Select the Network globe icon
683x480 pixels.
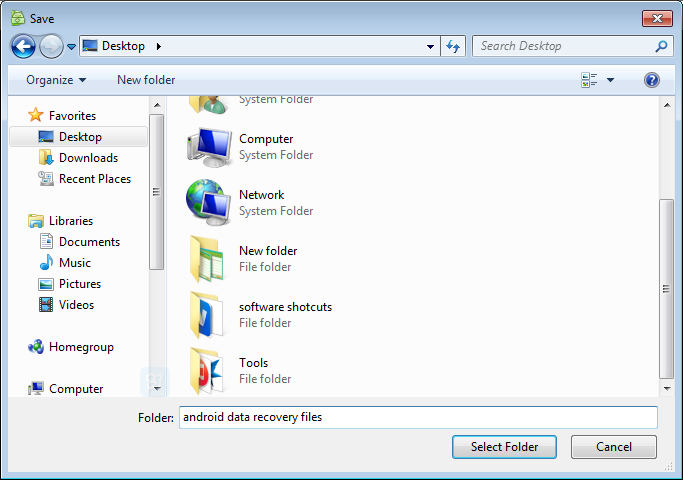208,203
